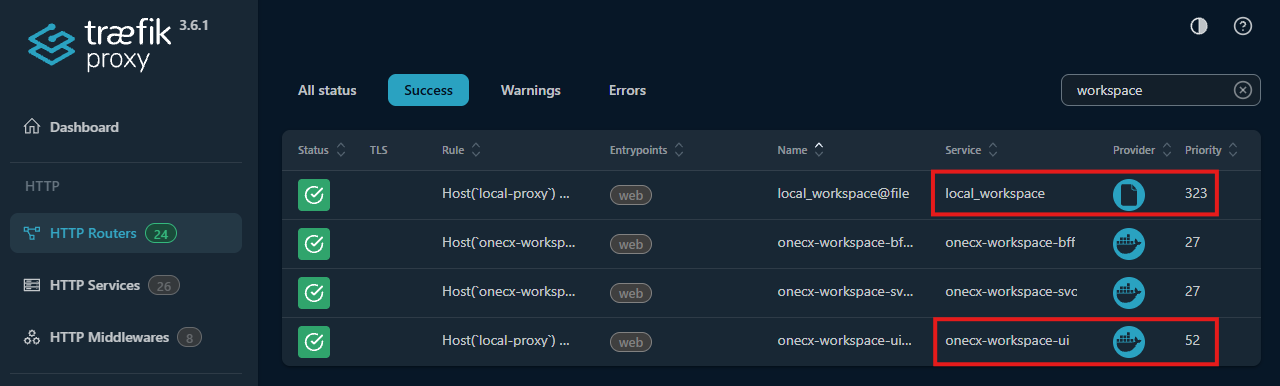Click docker provider icon for onecx-workspace-ui
1280x386 pixels.
pos(1129,342)
